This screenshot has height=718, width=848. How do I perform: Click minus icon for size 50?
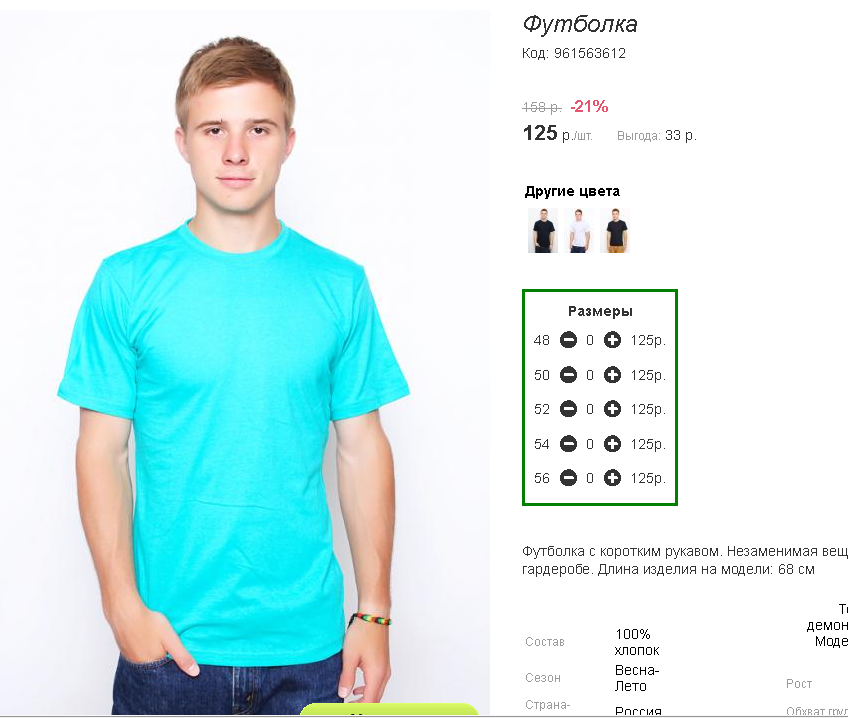(x=568, y=375)
